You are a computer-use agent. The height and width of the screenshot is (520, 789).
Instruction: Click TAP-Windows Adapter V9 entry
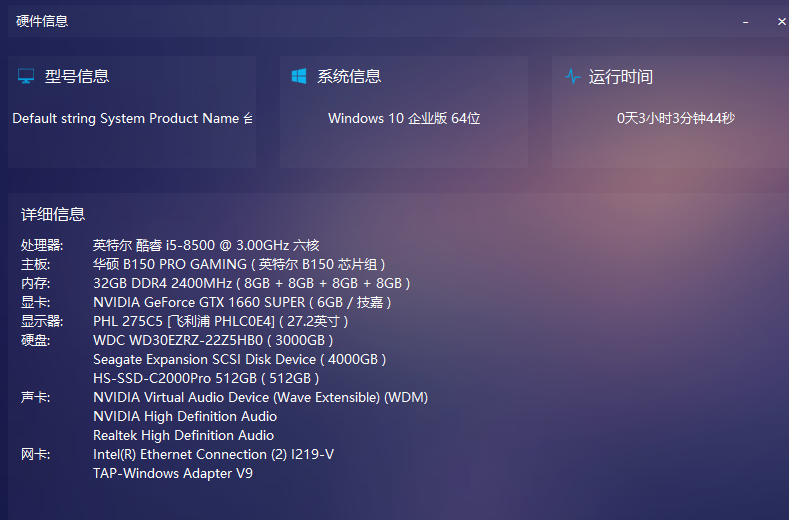[x=173, y=474]
